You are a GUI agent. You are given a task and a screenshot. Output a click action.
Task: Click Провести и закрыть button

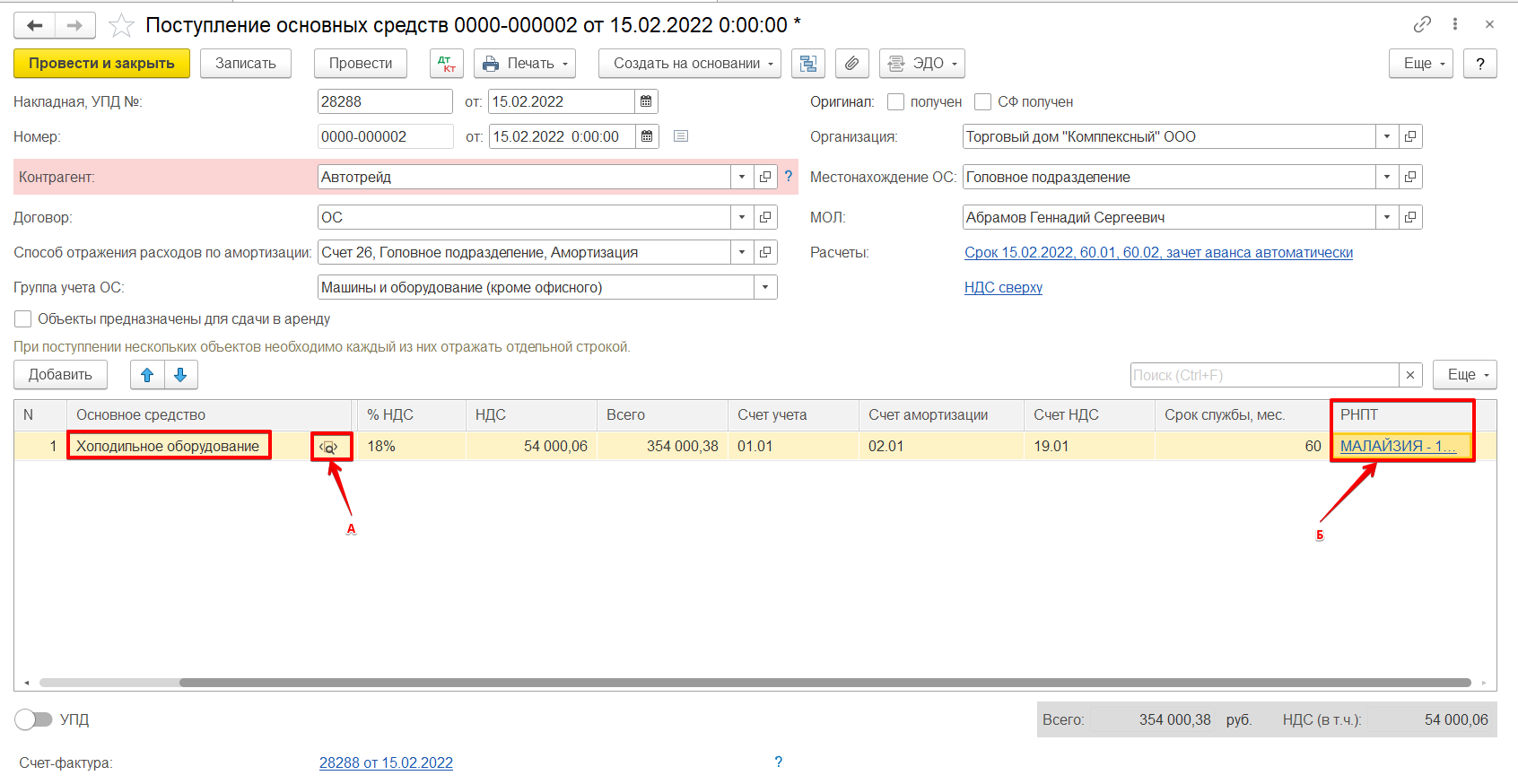pyautogui.click(x=101, y=64)
